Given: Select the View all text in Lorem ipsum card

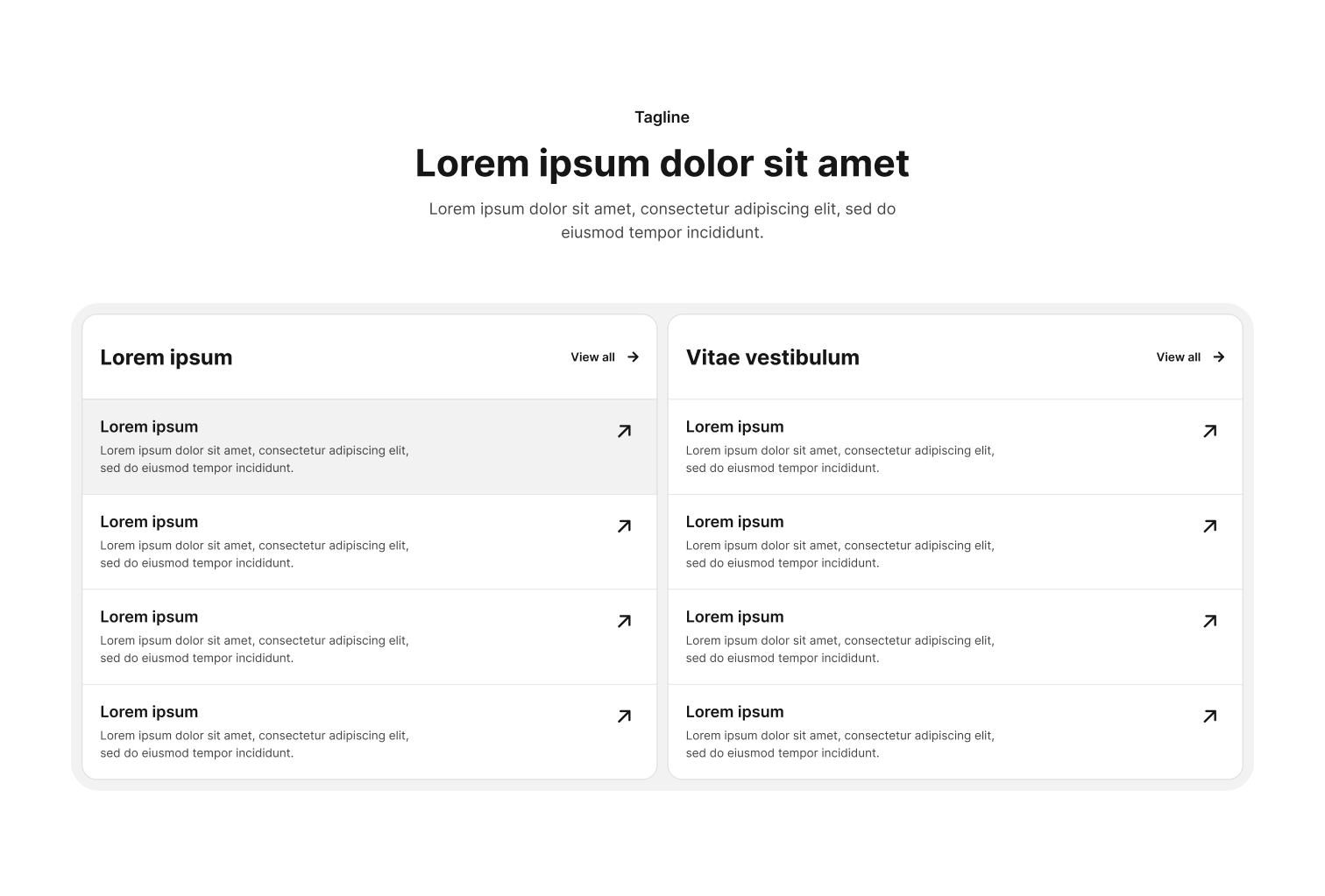Looking at the screenshot, I should pyautogui.click(x=592, y=357).
